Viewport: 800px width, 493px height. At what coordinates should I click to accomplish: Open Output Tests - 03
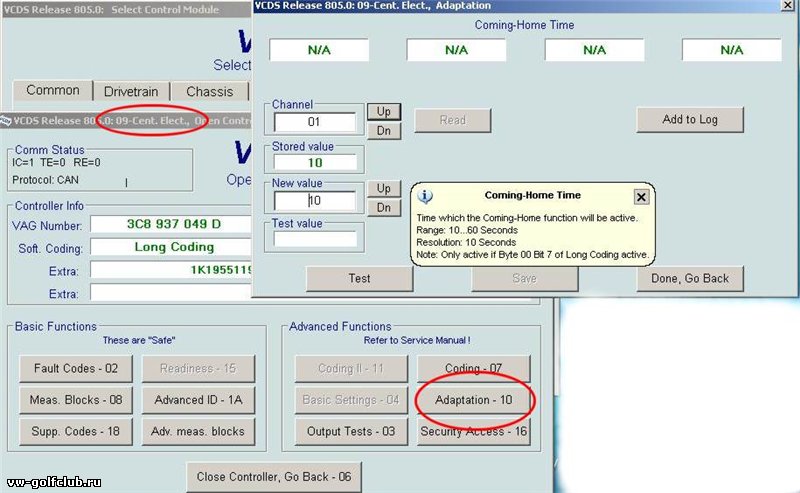tap(351, 432)
